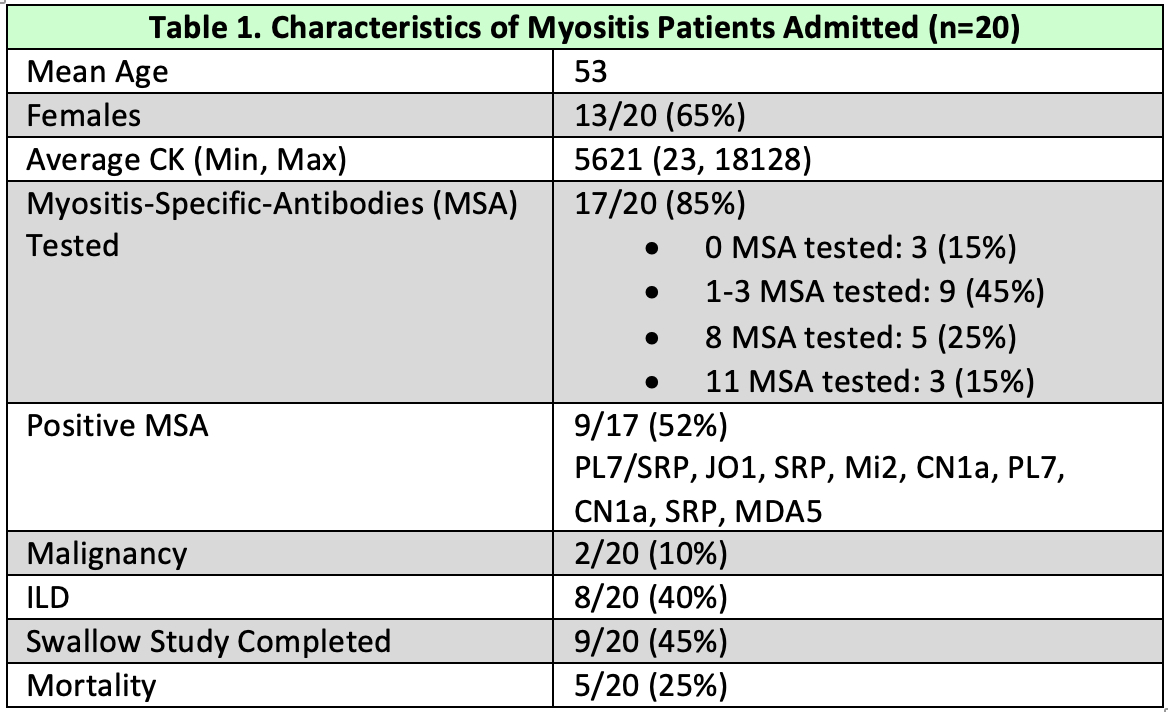The width and height of the screenshot is (1168, 712).
Task: Select the Swallow Study Completed label
Action: pos(208,641)
